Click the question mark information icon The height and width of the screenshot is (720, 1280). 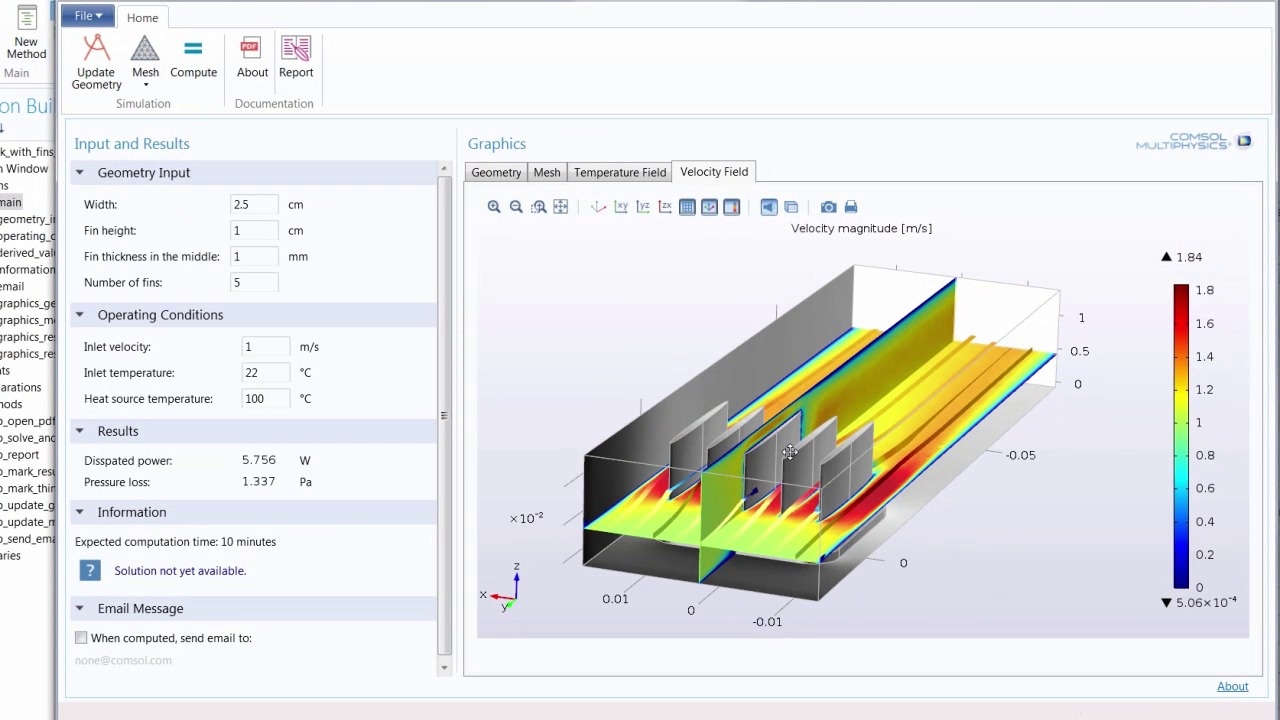point(90,570)
